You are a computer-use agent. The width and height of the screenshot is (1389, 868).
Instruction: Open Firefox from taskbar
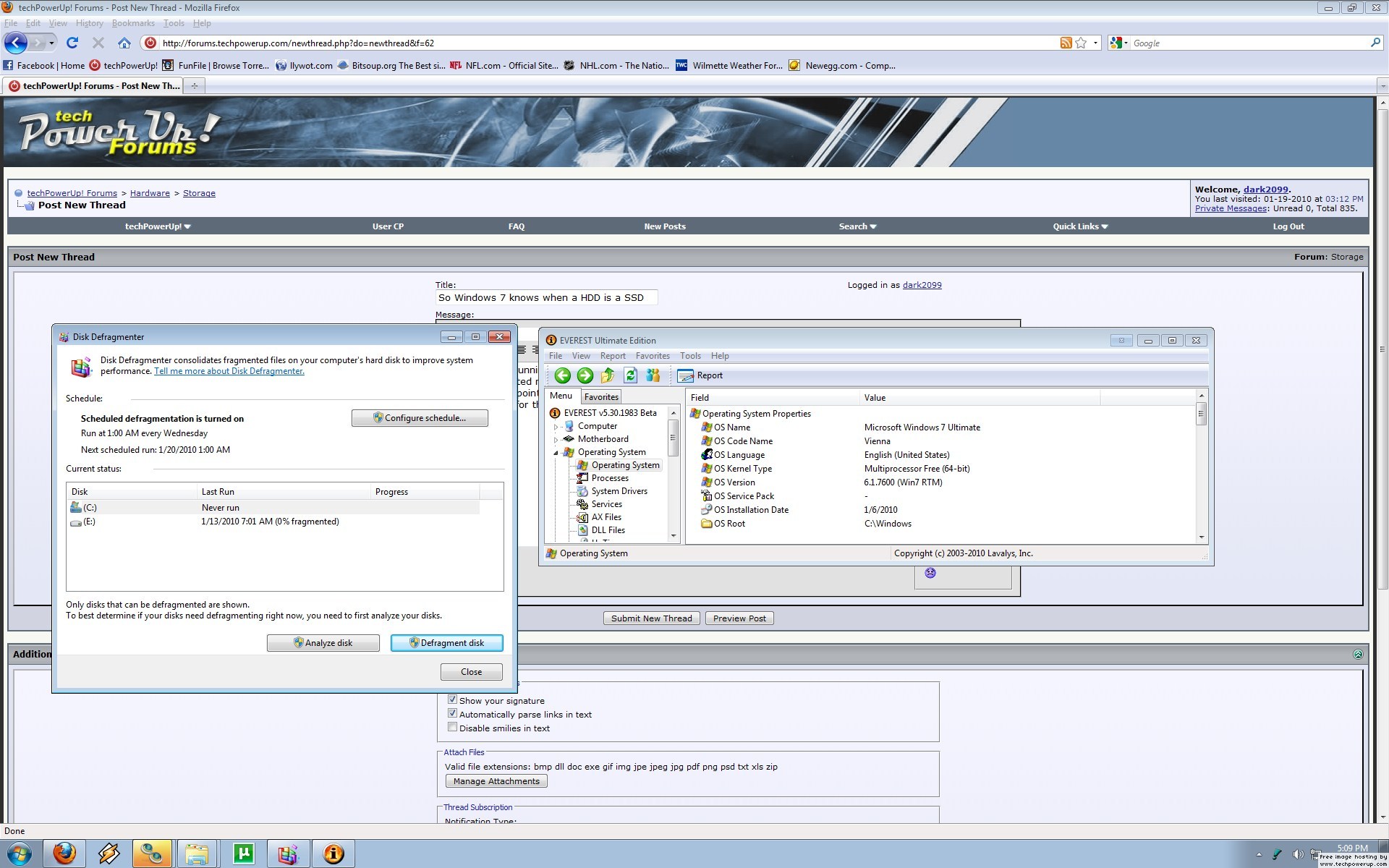[x=64, y=854]
